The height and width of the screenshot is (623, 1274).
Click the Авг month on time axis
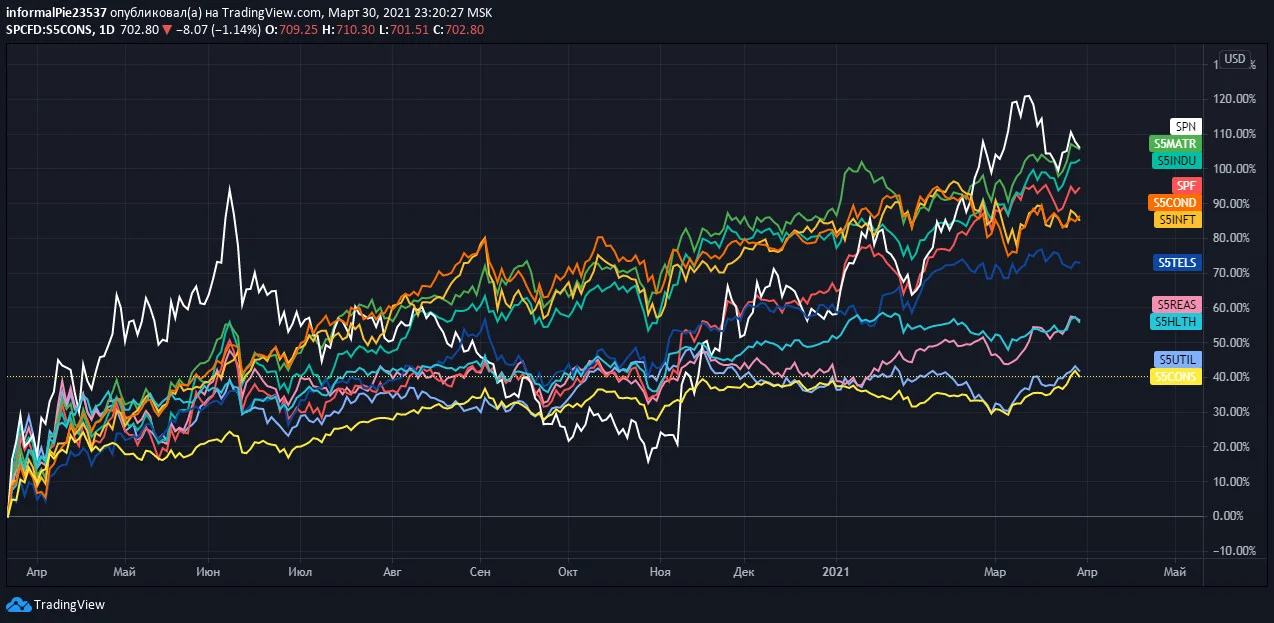coord(392,572)
